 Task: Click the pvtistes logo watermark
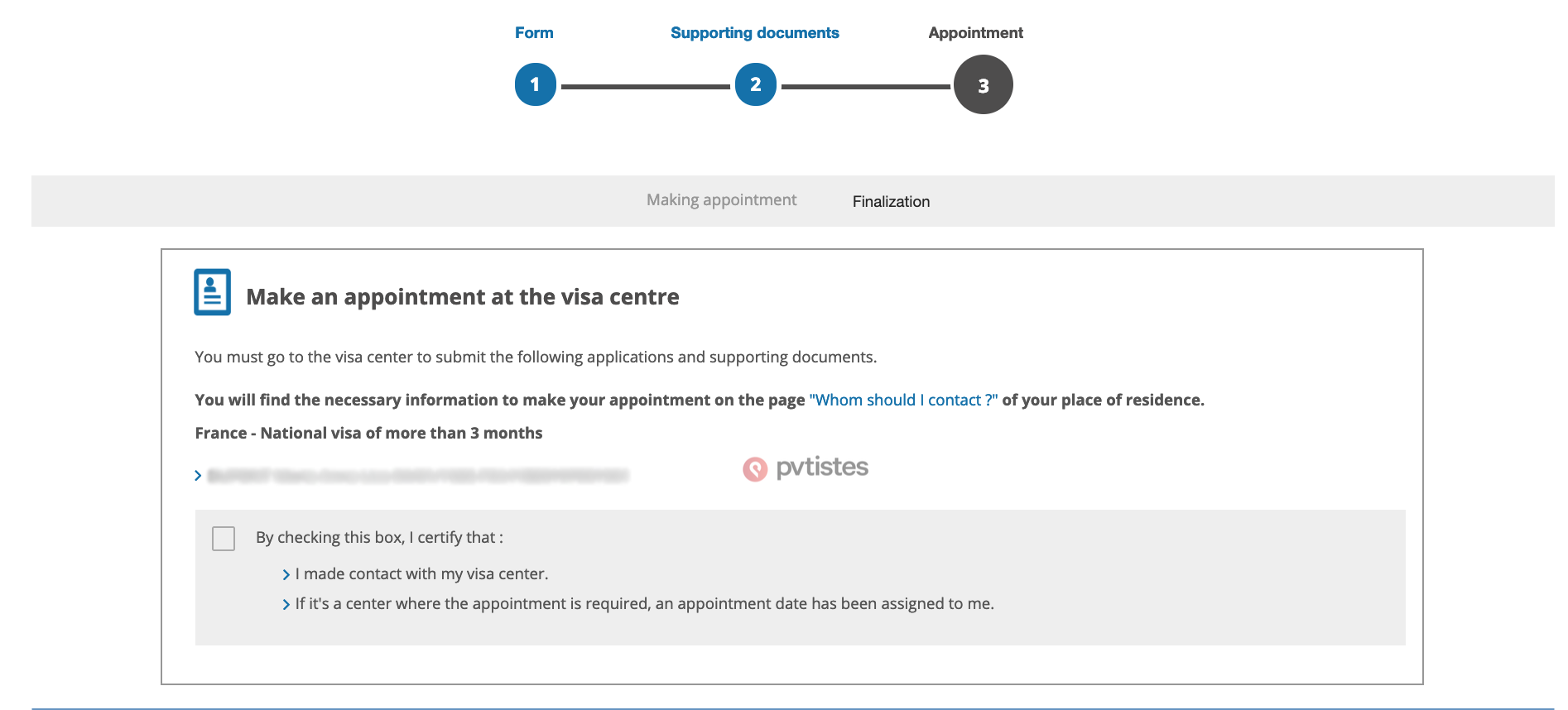coord(806,468)
